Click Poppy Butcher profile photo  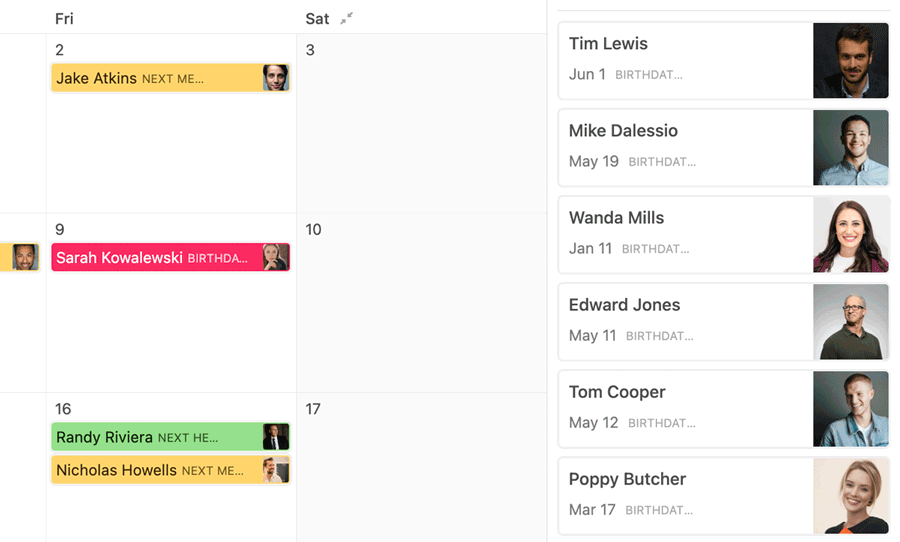pyautogui.click(x=851, y=495)
